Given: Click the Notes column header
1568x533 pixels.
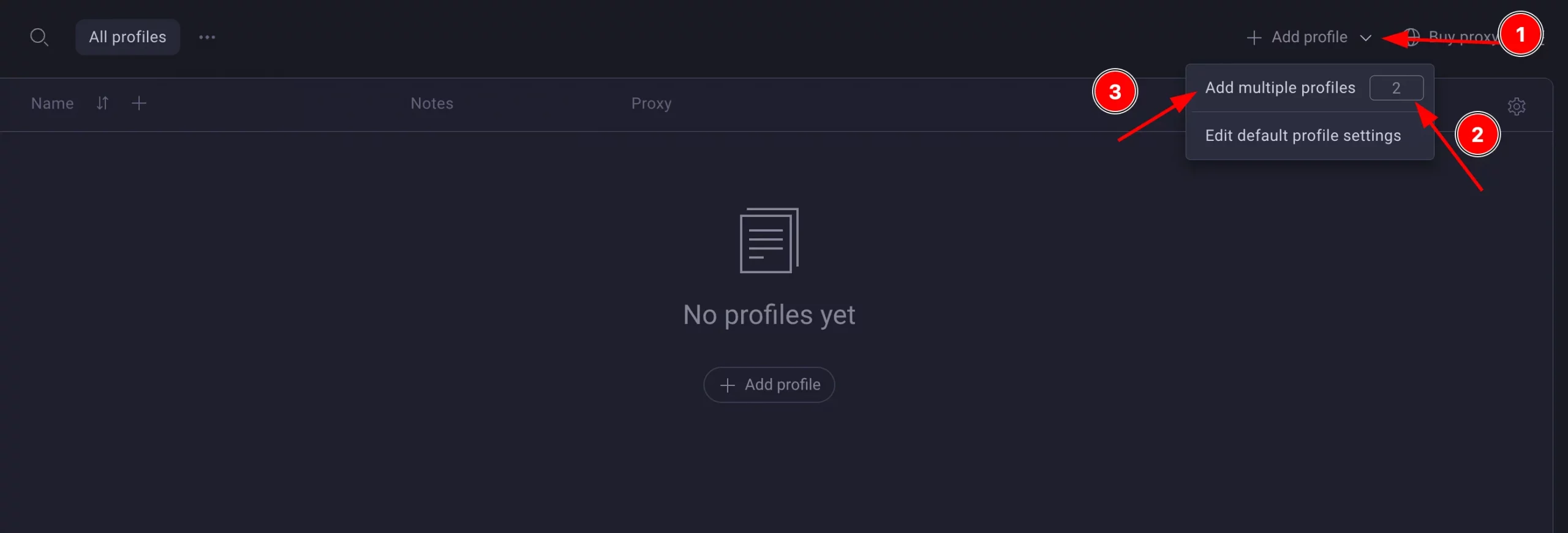Looking at the screenshot, I should [x=432, y=104].
